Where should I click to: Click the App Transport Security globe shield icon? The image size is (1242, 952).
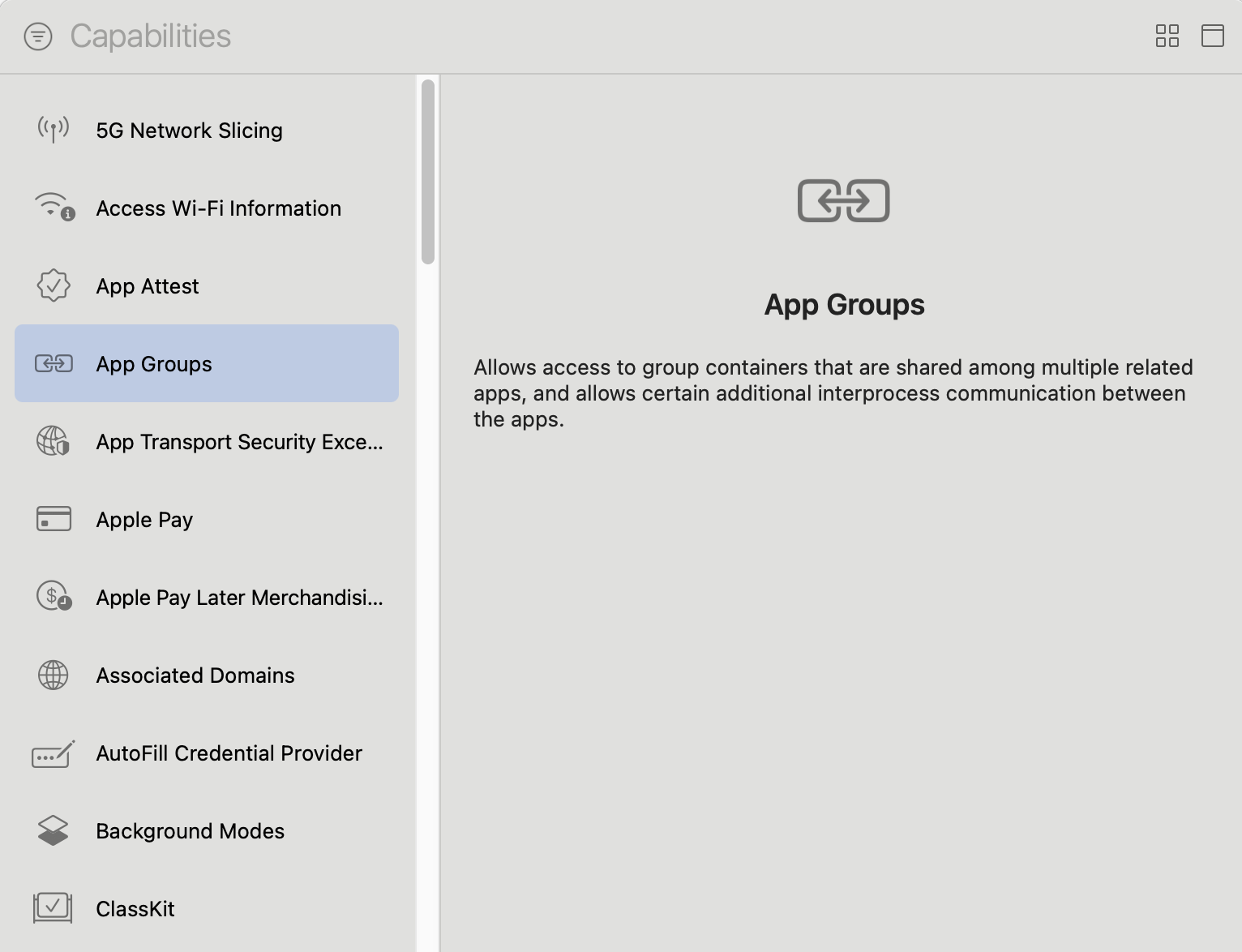pos(54,441)
